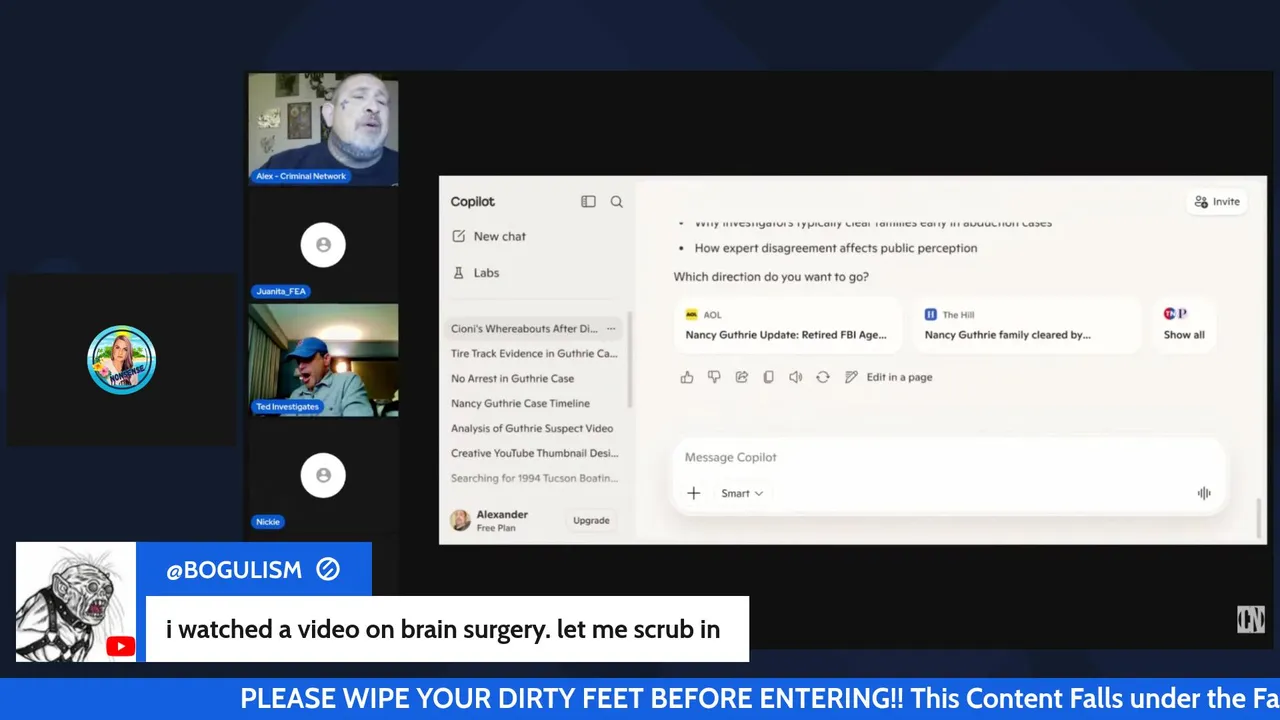Open the Alexander Free Plan profile

490,520
